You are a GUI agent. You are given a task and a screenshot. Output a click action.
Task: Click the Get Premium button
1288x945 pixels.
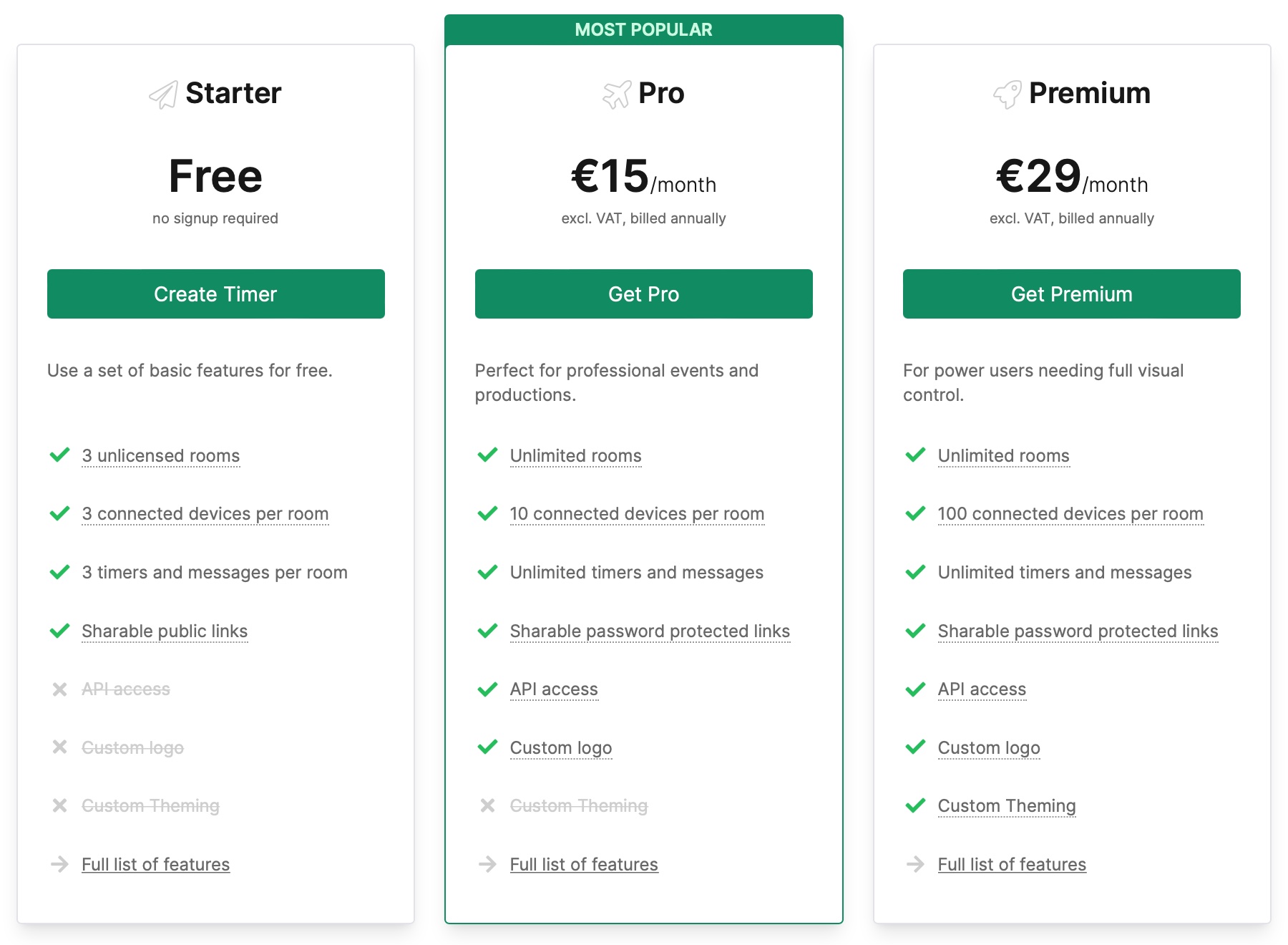1071,294
